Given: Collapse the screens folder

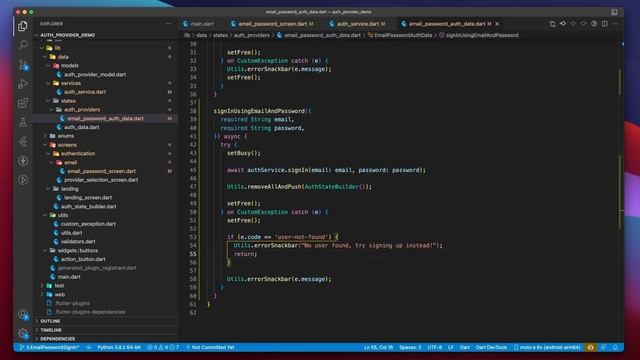Looking at the screenshot, I should [x=67, y=145].
